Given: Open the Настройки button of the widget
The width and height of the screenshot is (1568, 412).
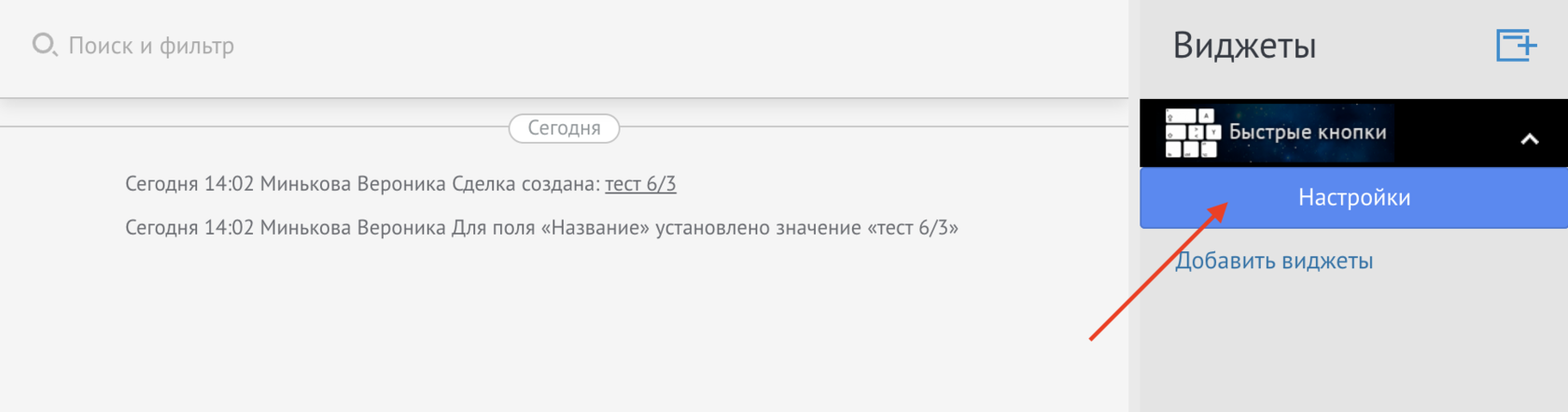Looking at the screenshot, I should point(1353,198).
